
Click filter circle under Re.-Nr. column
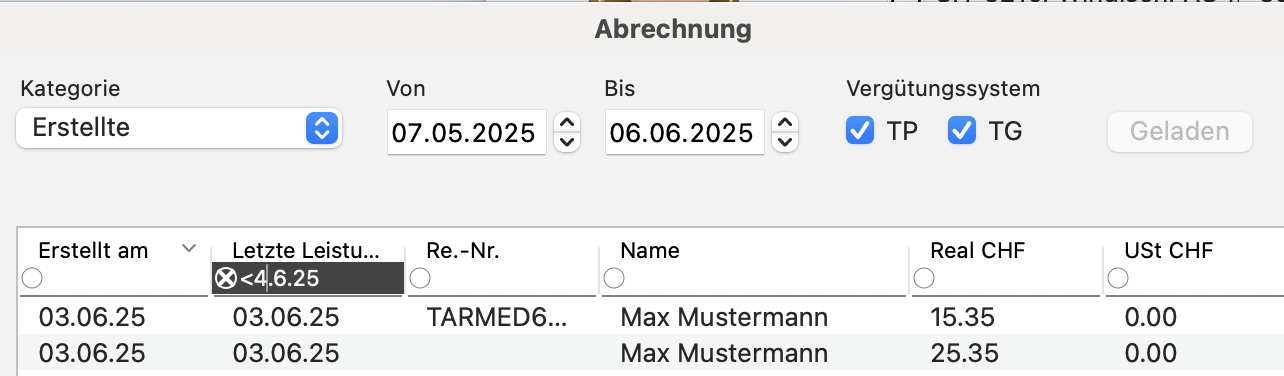pos(420,278)
